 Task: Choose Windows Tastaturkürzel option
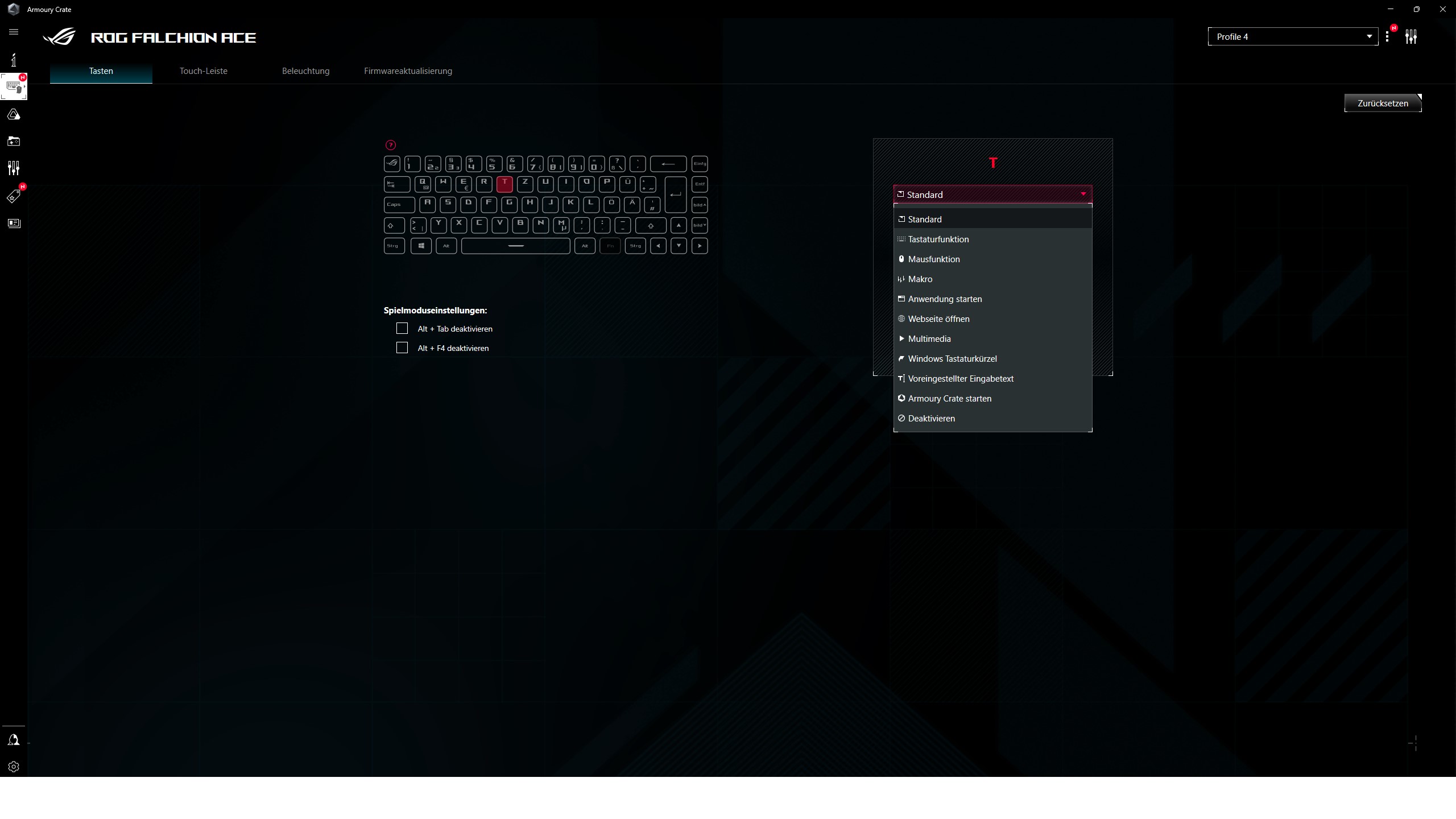pos(952,359)
